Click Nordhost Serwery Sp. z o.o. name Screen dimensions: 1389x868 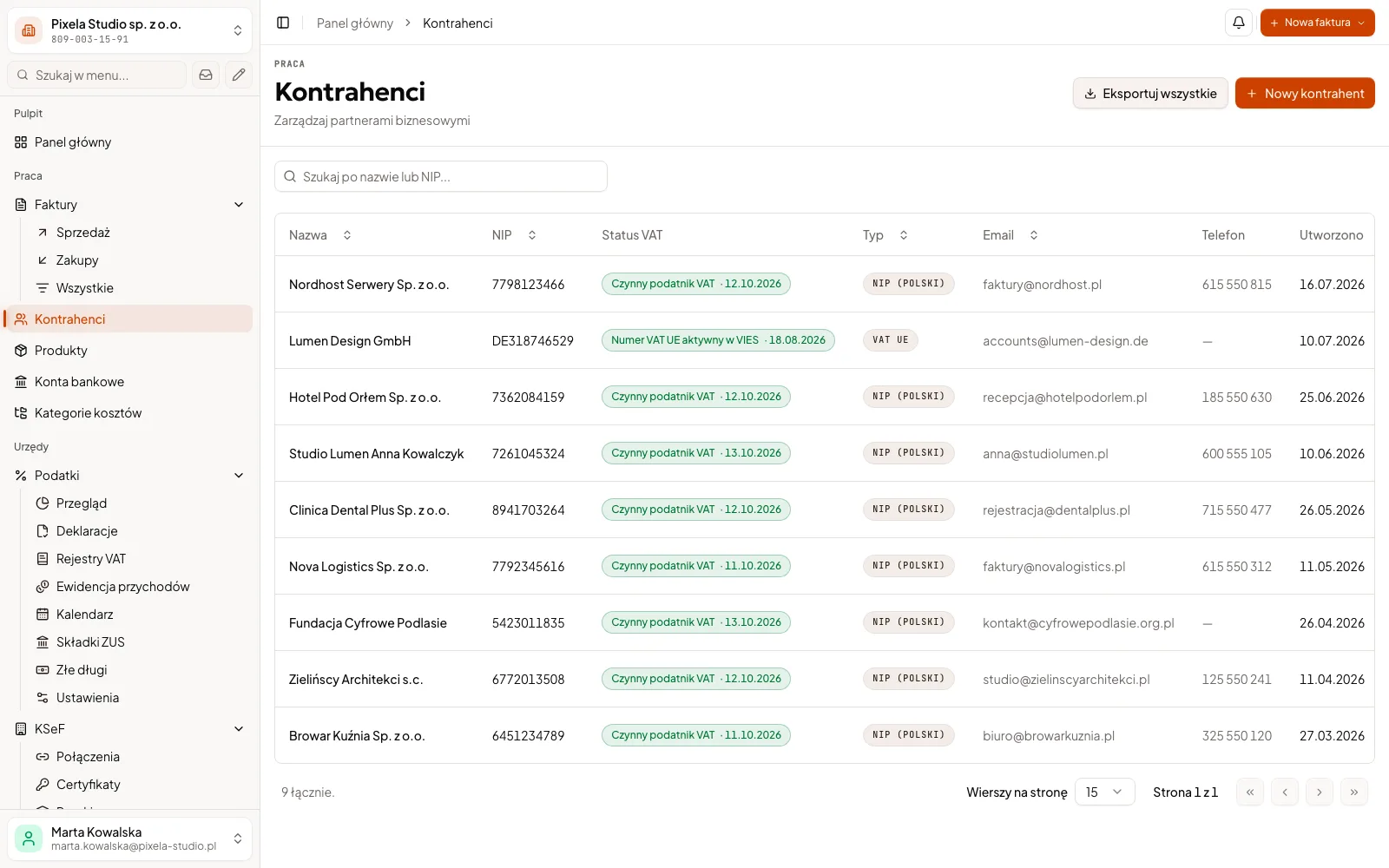(369, 285)
